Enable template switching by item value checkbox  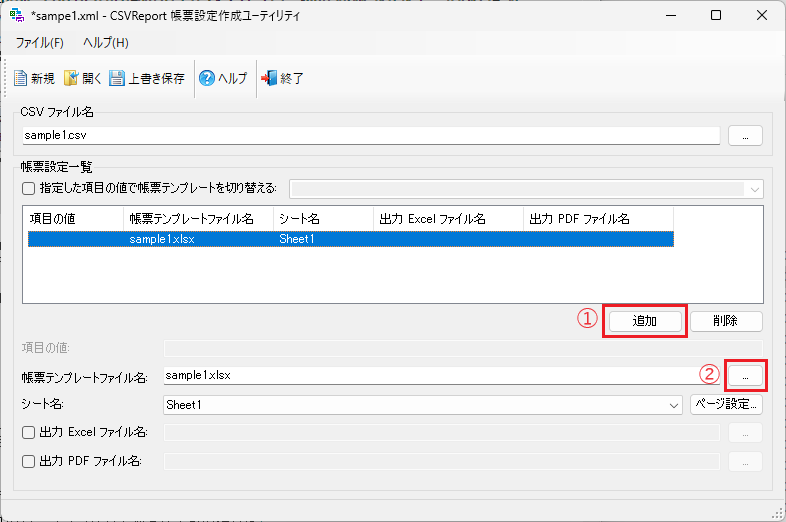pos(29,189)
